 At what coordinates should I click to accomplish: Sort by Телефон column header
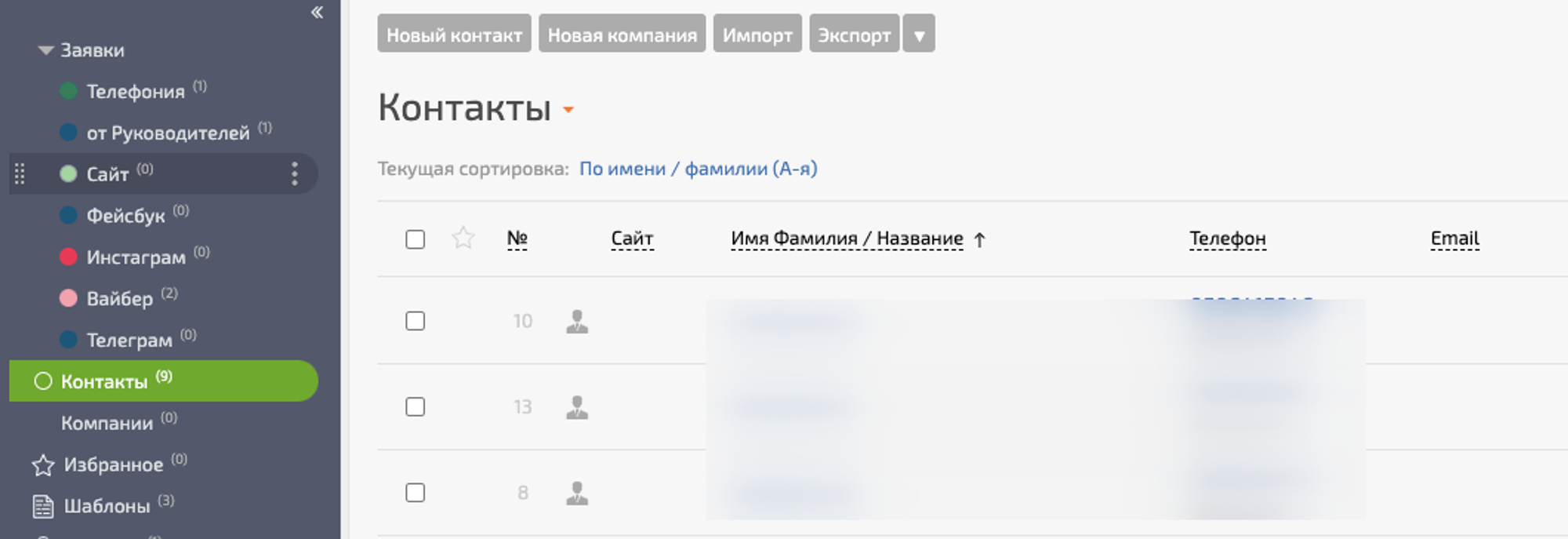tap(1227, 239)
